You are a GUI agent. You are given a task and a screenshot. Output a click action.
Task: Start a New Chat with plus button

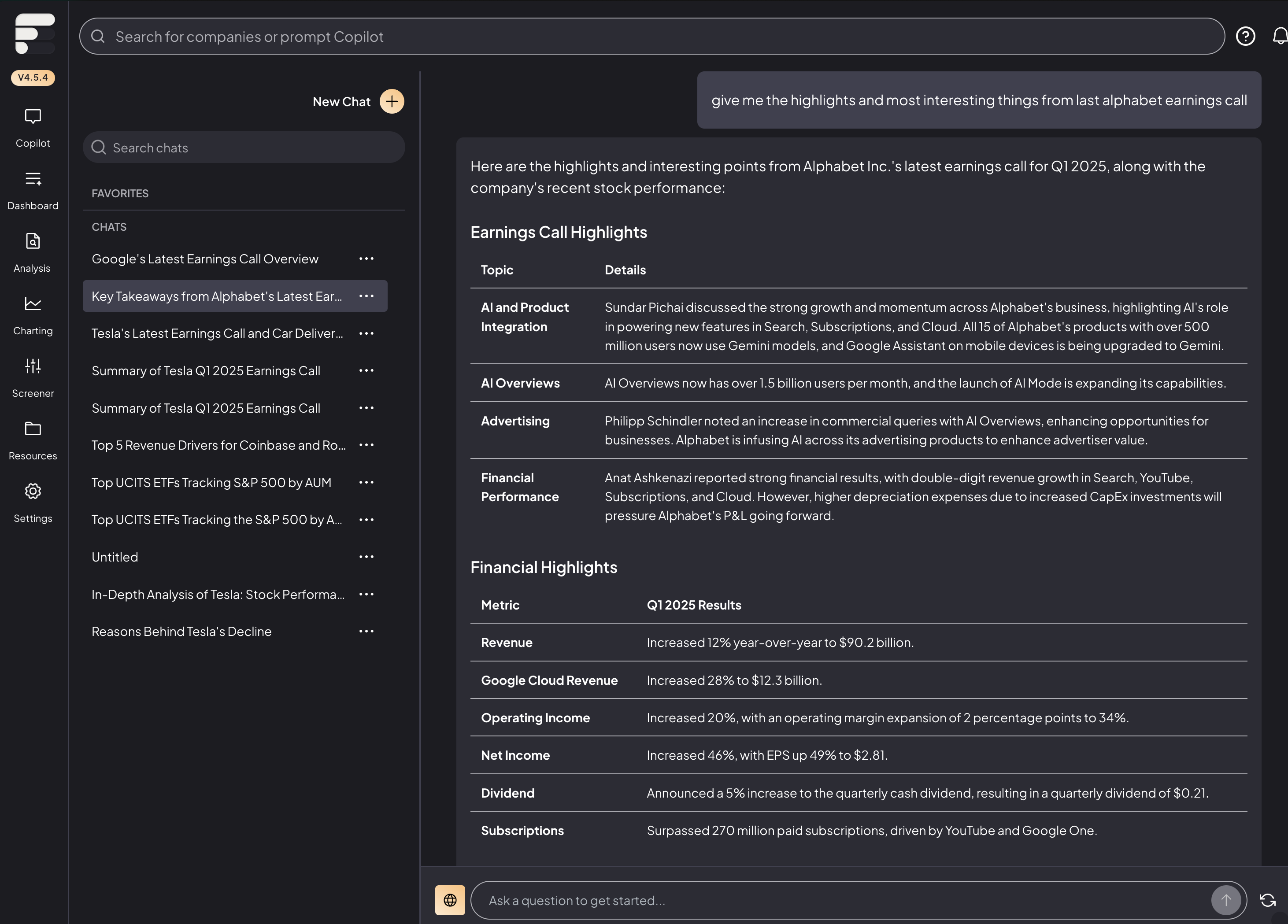(391, 102)
